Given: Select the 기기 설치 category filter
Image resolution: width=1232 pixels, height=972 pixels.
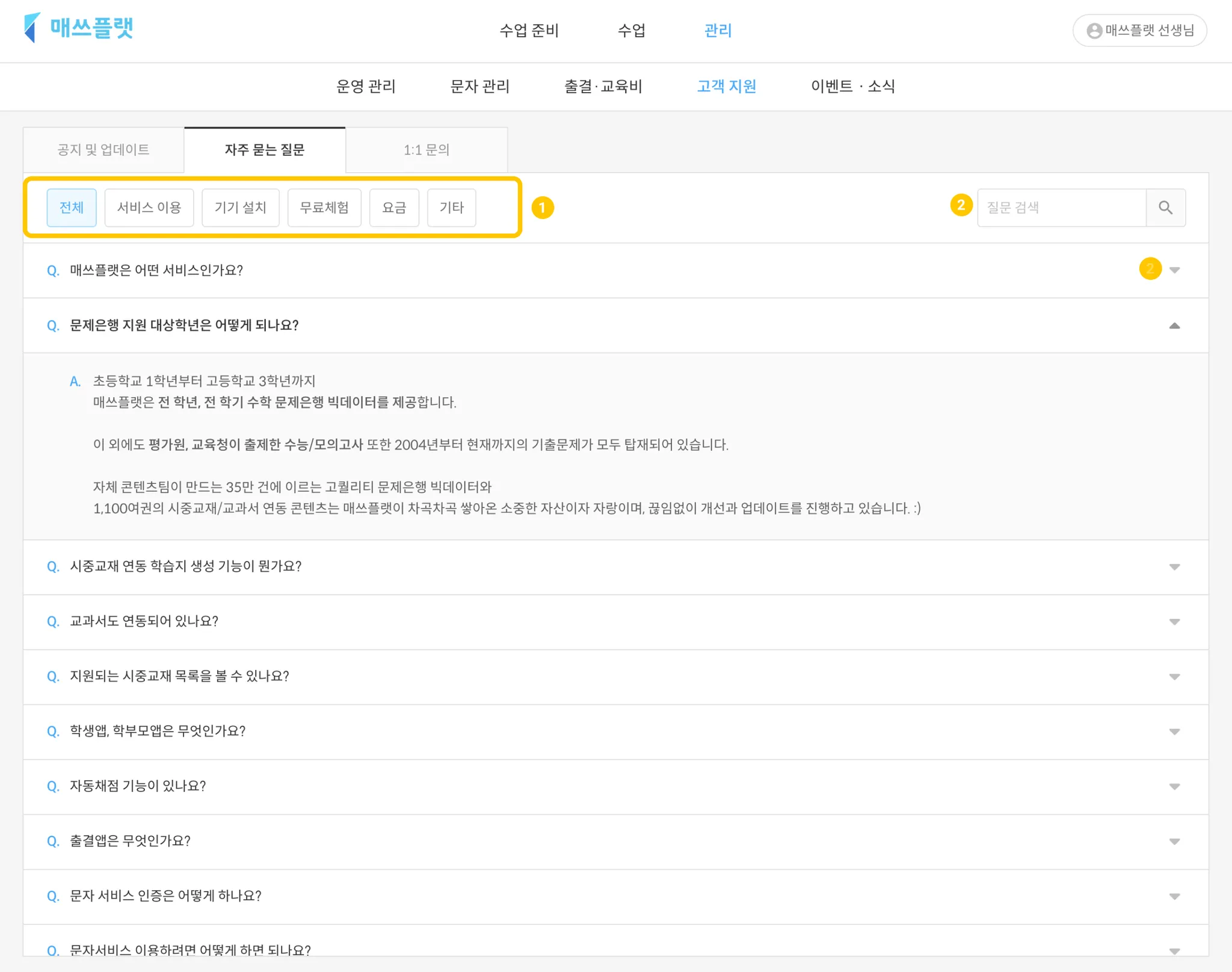Looking at the screenshot, I should click(x=240, y=208).
